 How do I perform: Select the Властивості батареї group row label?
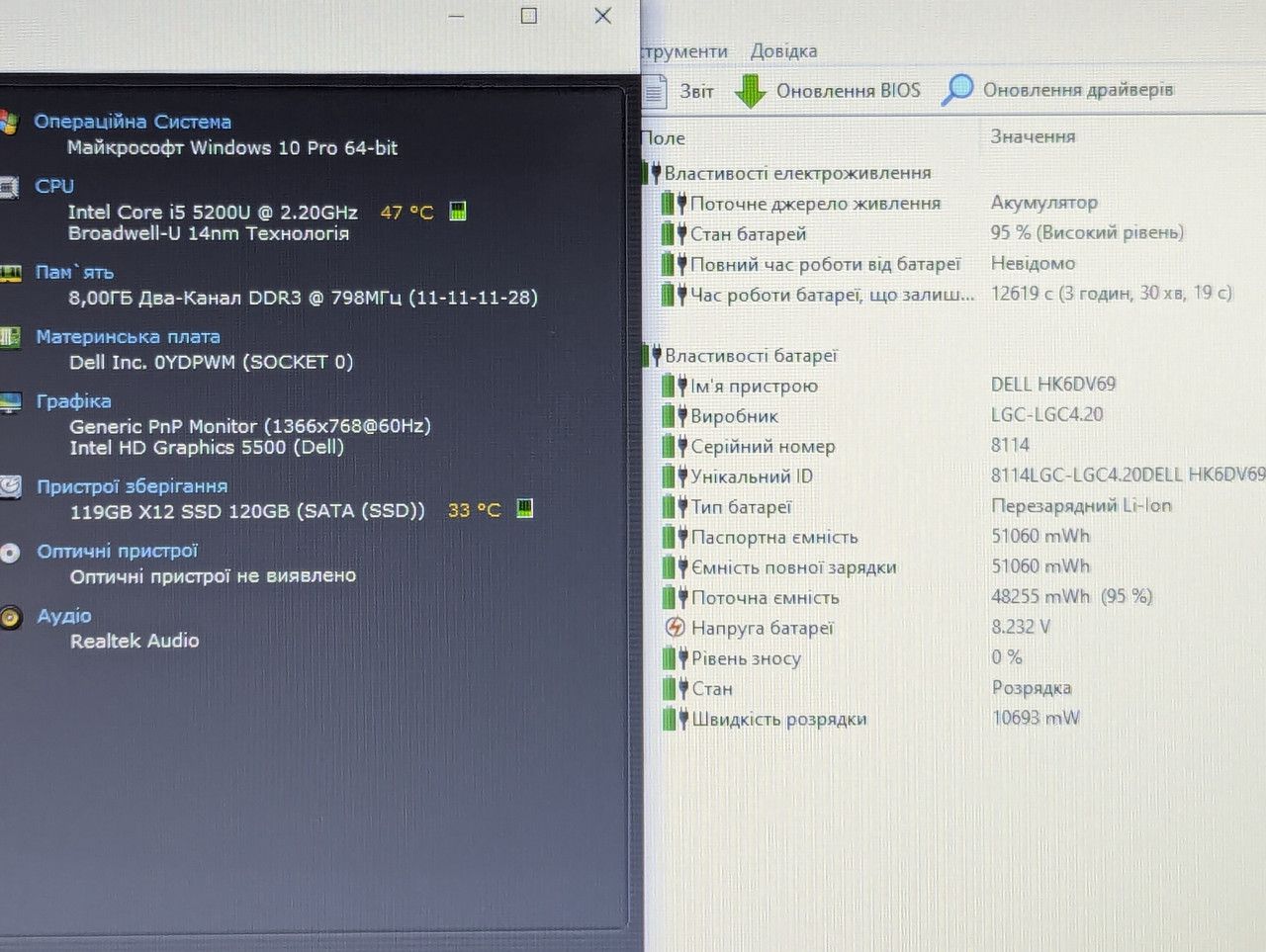(x=751, y=356)
